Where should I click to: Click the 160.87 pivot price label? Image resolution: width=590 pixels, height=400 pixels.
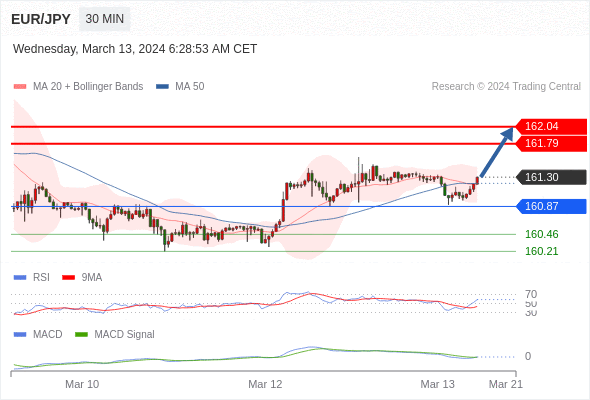pos(551,206)
